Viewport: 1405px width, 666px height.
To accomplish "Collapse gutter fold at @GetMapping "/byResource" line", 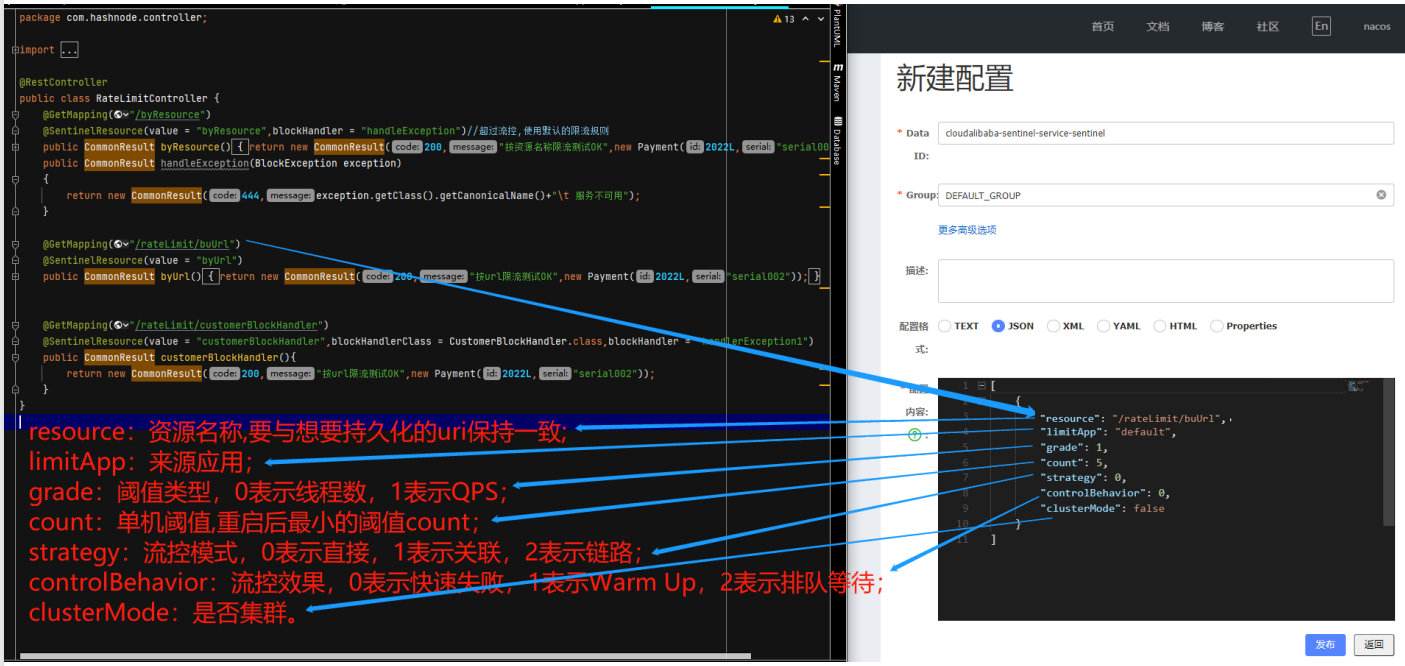I will pyautogui.click(x=16, y=115).
